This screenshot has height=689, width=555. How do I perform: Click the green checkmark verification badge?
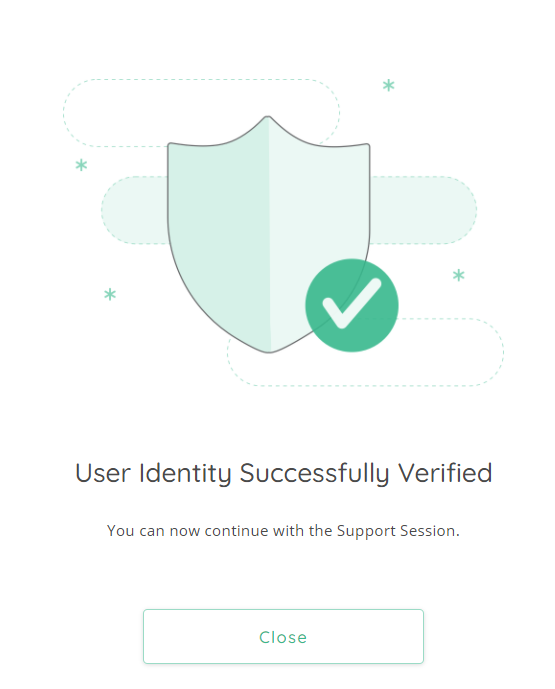point(352,305)
